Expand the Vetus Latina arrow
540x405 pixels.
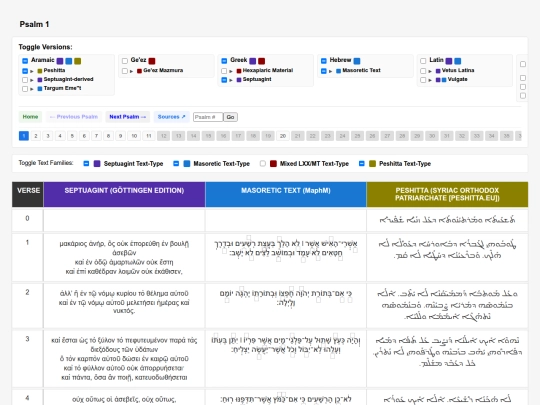(430, 71)
